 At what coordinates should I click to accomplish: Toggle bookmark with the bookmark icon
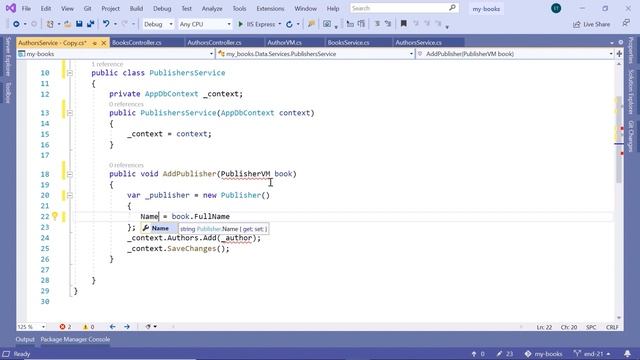[x=404, y=24]
